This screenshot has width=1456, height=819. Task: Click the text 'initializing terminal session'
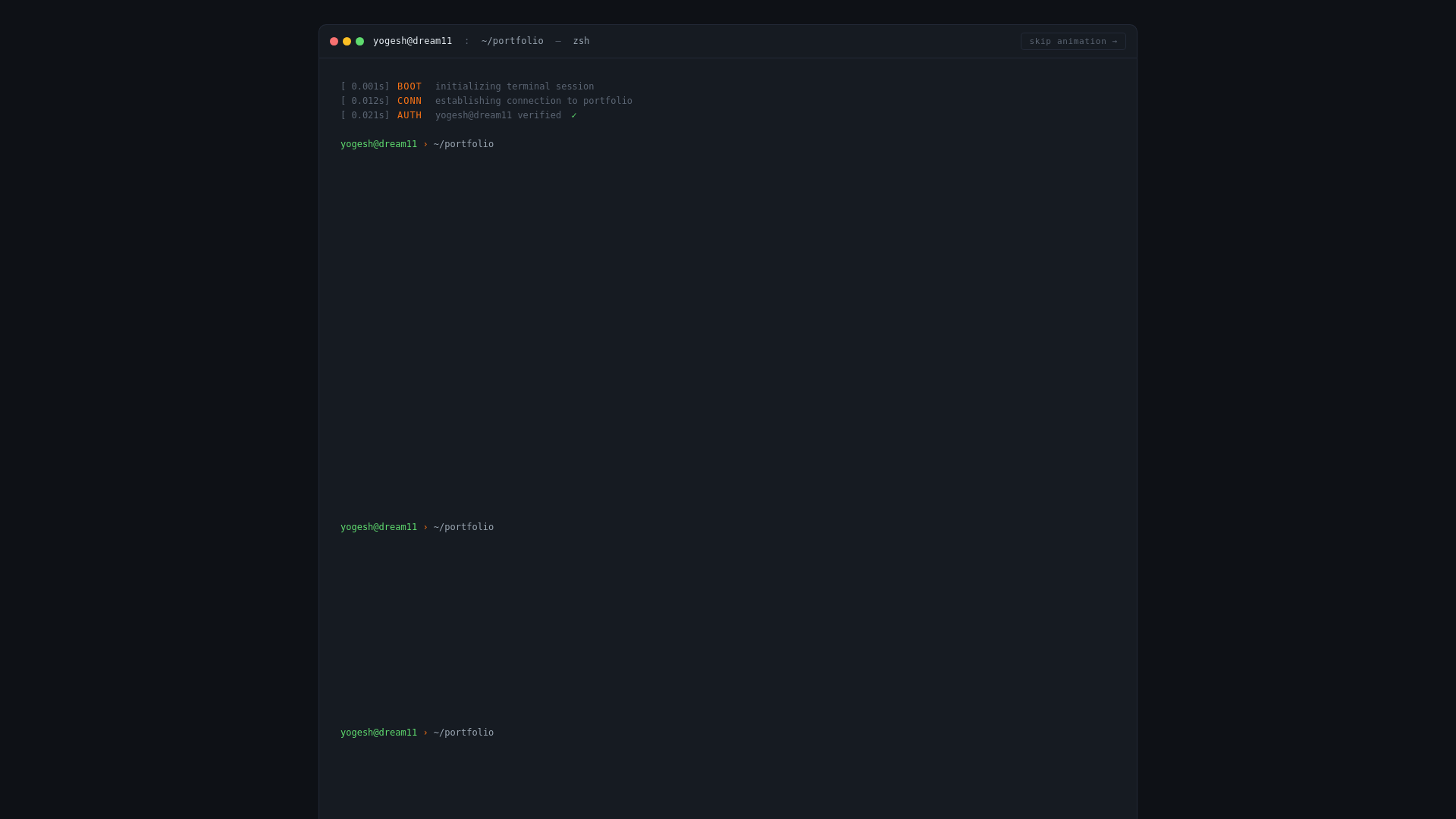pos(515,86)
